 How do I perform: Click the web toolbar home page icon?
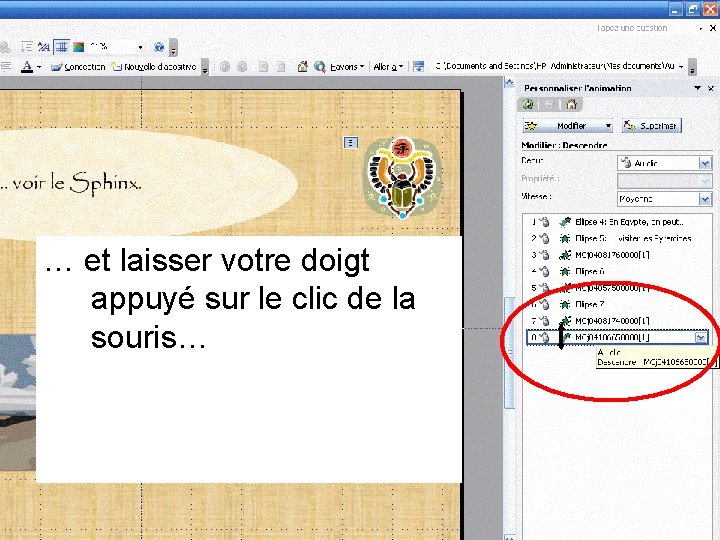coord(302,67)
